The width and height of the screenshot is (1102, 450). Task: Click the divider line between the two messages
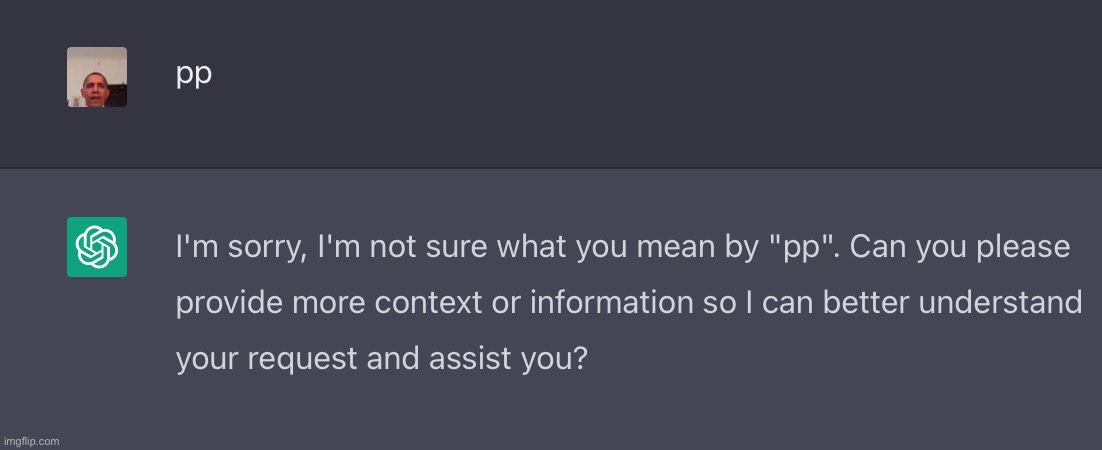[x=551, y=167]
